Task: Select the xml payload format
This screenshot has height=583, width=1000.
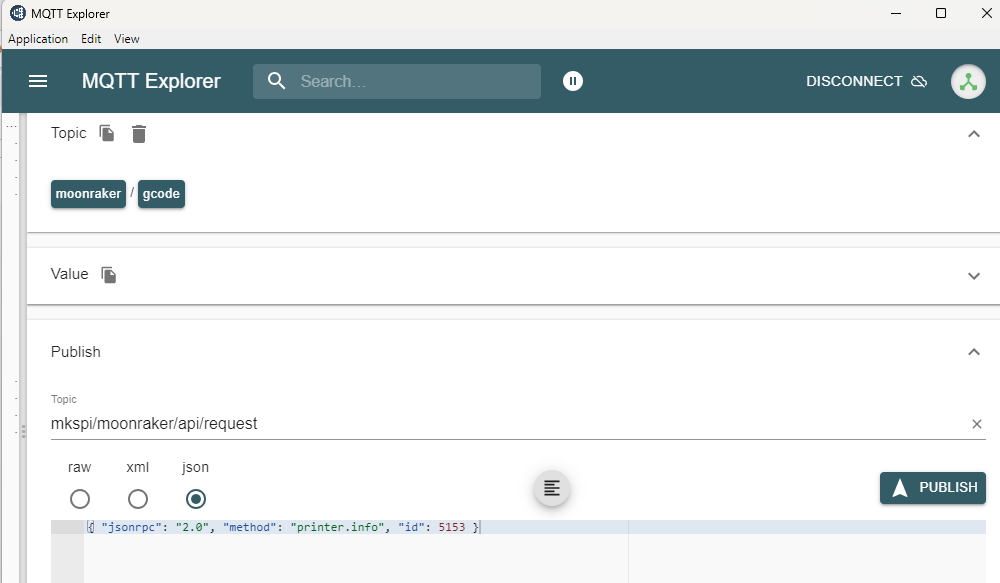Action: 138,499
